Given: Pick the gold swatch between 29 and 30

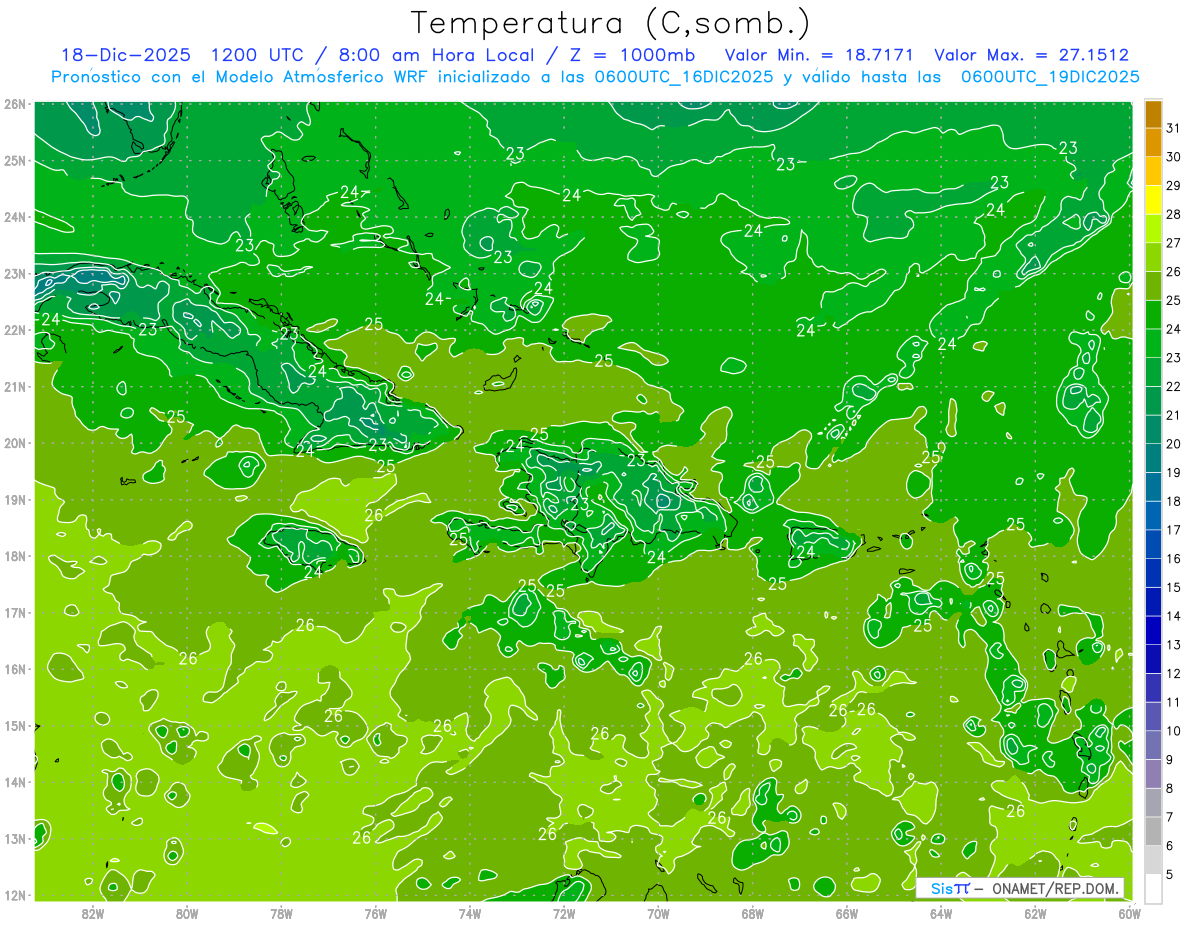Looking at the screenshot, I should pos(1154,171).
